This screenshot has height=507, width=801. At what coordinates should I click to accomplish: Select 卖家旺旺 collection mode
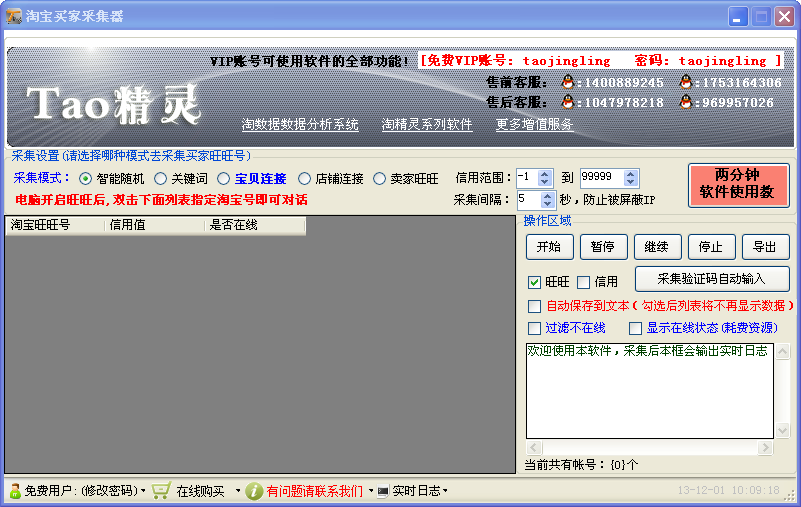pyautogui.click(x=379, y=178)
